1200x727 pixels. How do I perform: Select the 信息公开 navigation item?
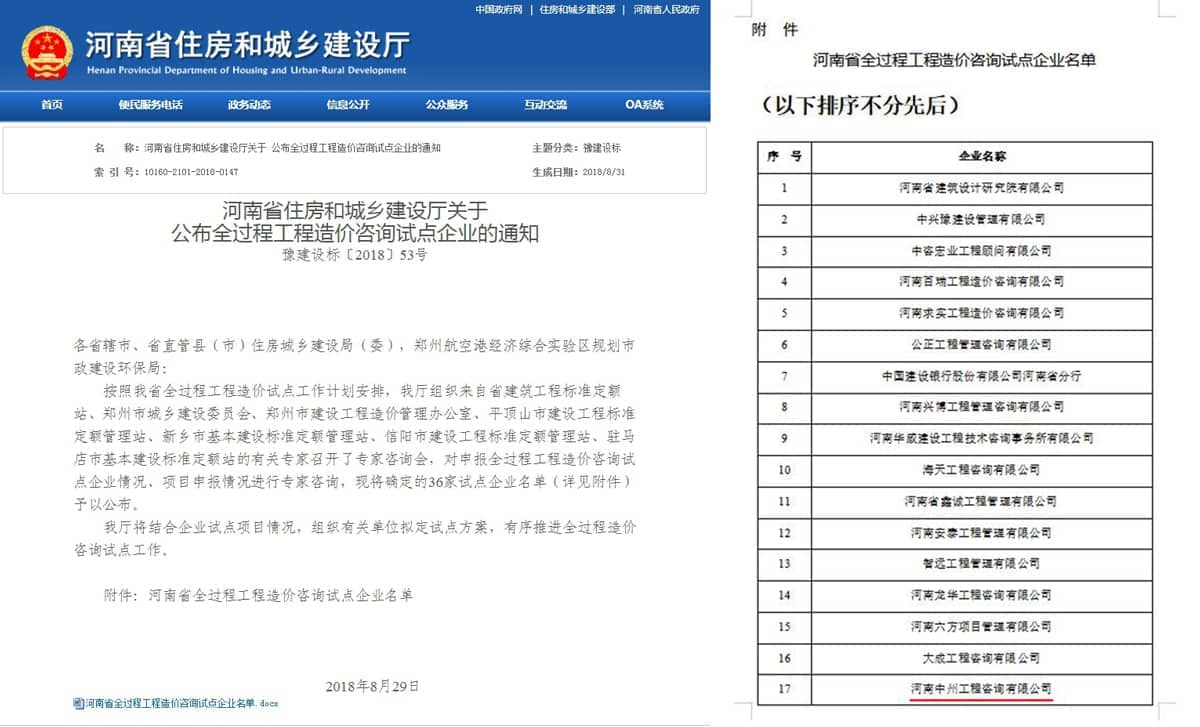[348, 105]
